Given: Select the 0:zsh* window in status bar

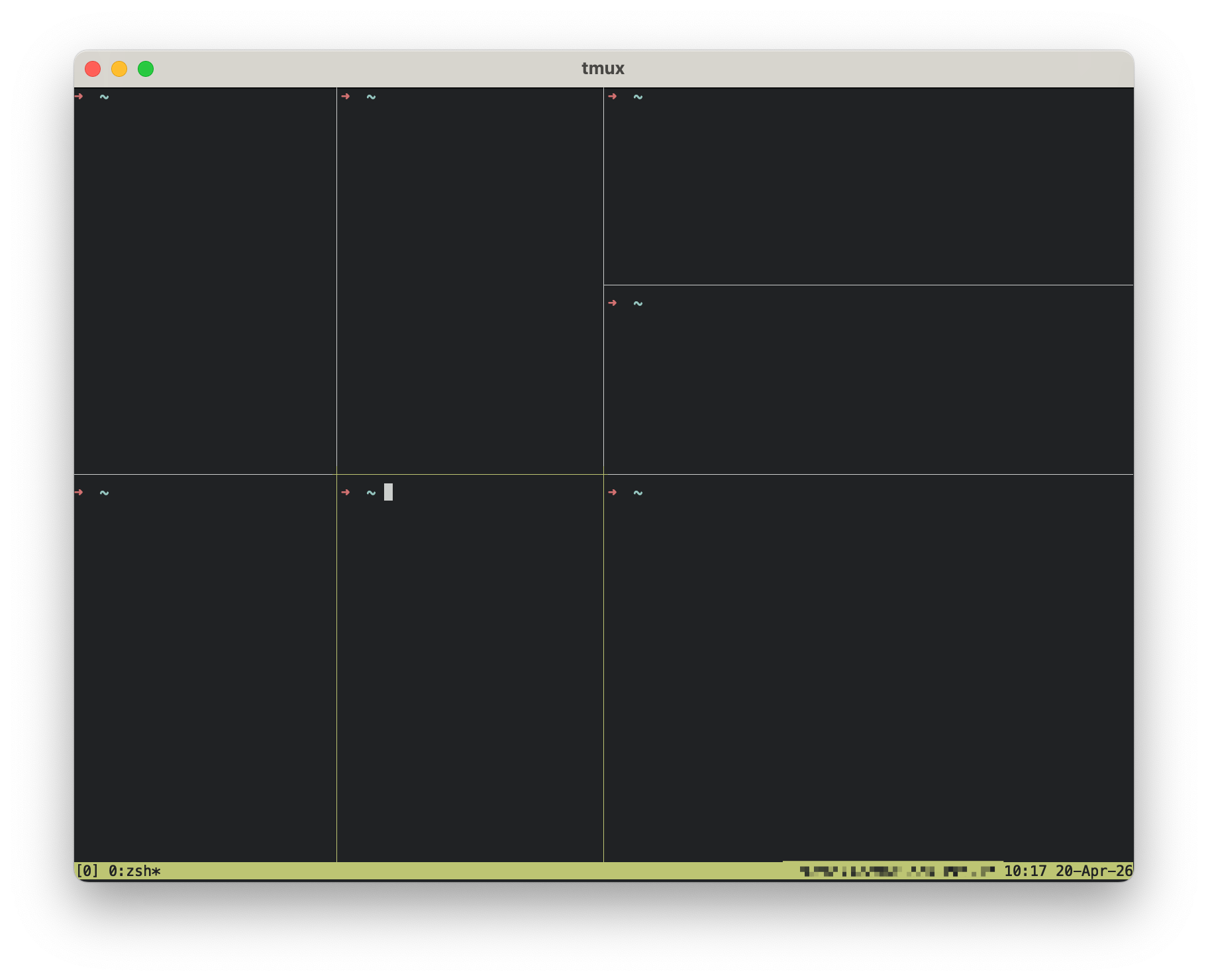Looking at the screenshot, I should point(134,871).
